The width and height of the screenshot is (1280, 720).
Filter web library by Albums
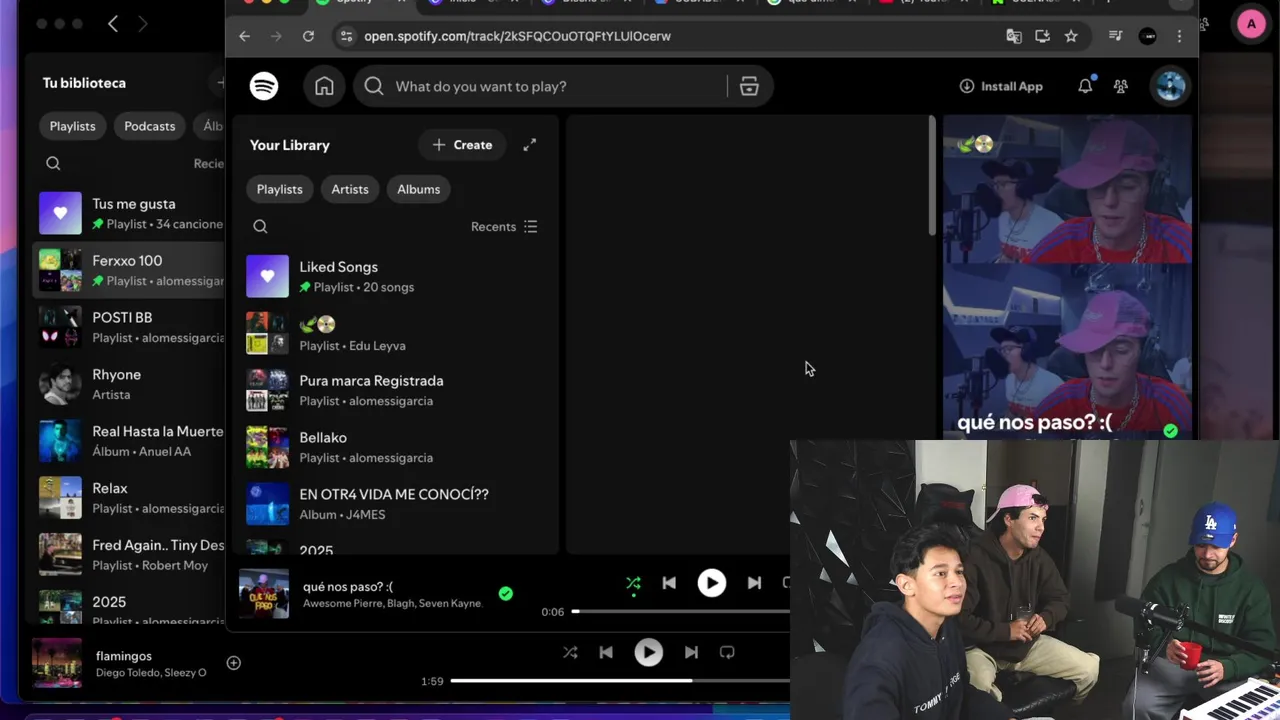[418, 189]
